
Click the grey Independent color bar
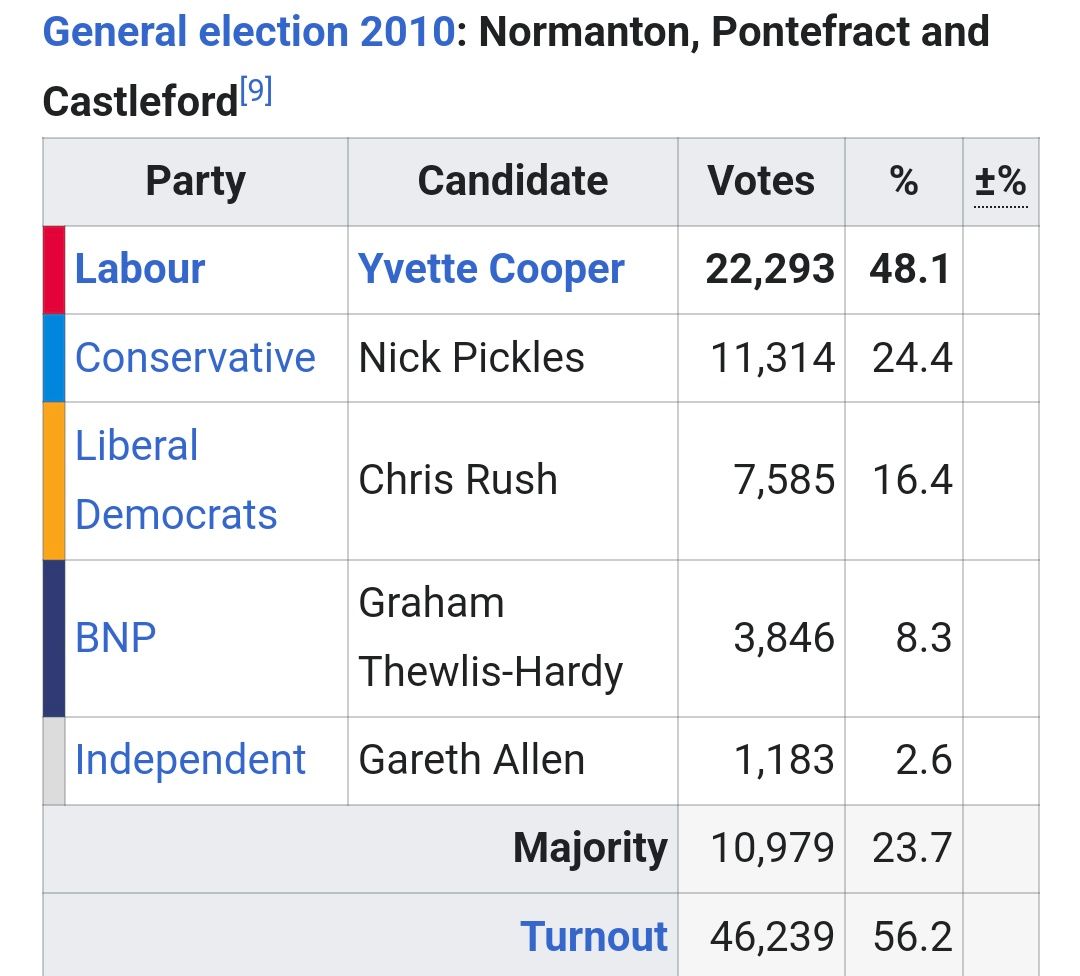pyautogui.click(x=54, y=761)
